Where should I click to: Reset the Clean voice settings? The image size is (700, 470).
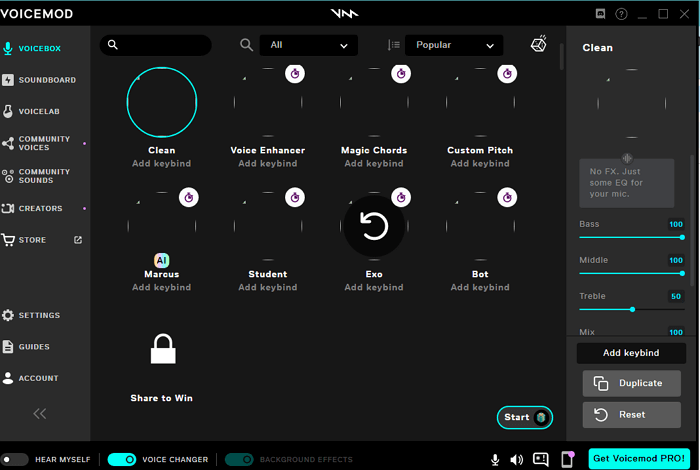click(632, 415)
